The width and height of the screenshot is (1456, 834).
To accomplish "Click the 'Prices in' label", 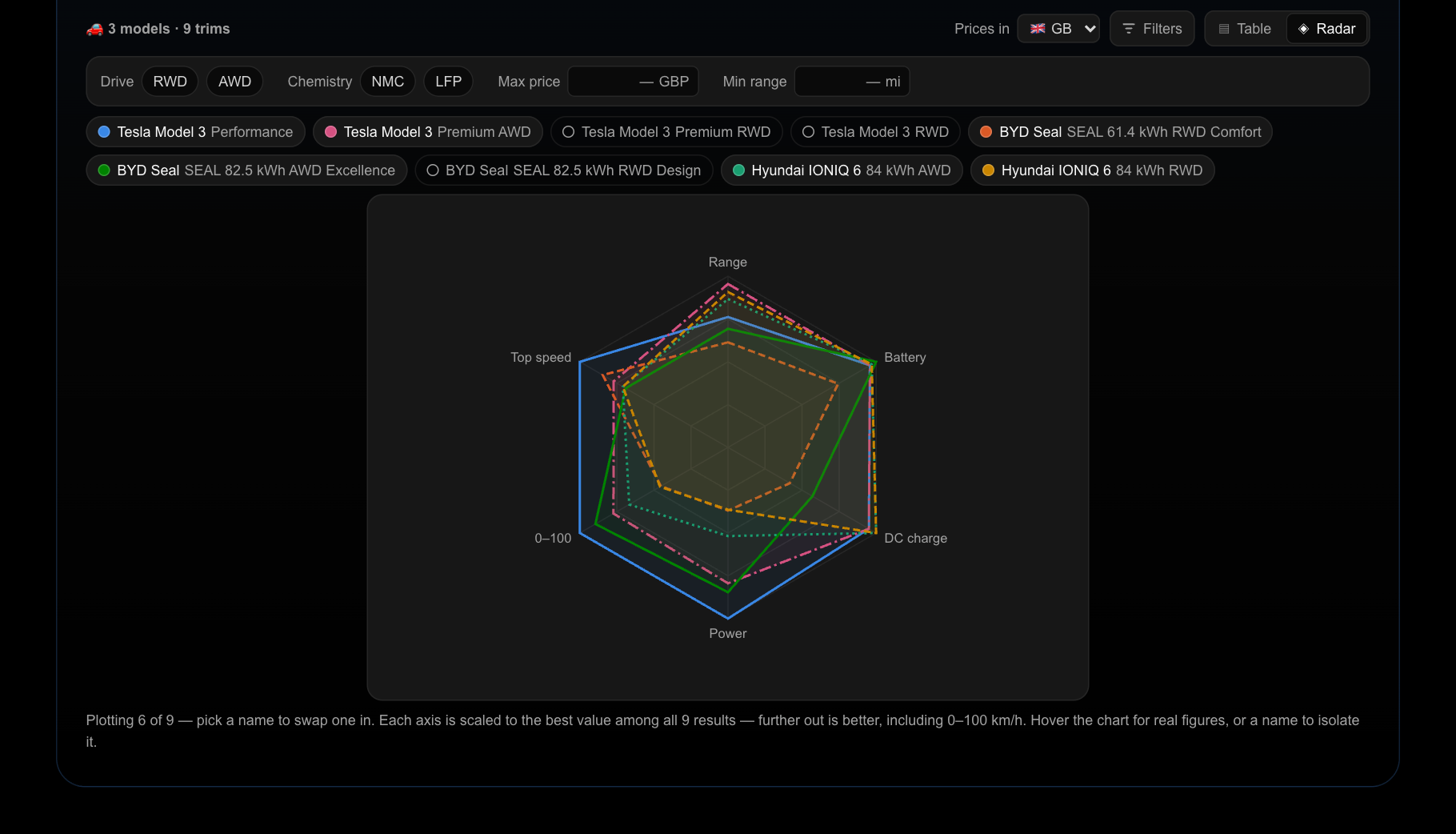I will 982,29.
